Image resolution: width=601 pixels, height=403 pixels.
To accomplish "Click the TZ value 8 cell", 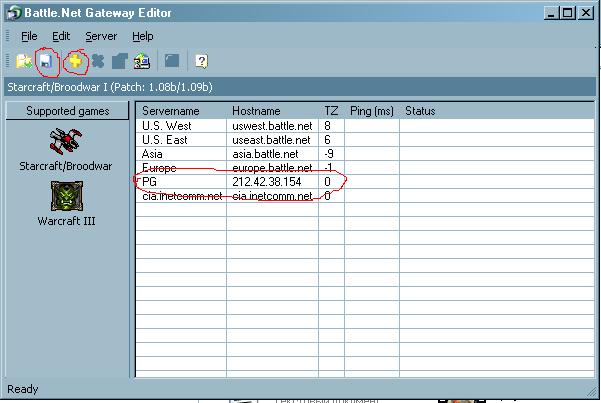I will pos(331,126).
